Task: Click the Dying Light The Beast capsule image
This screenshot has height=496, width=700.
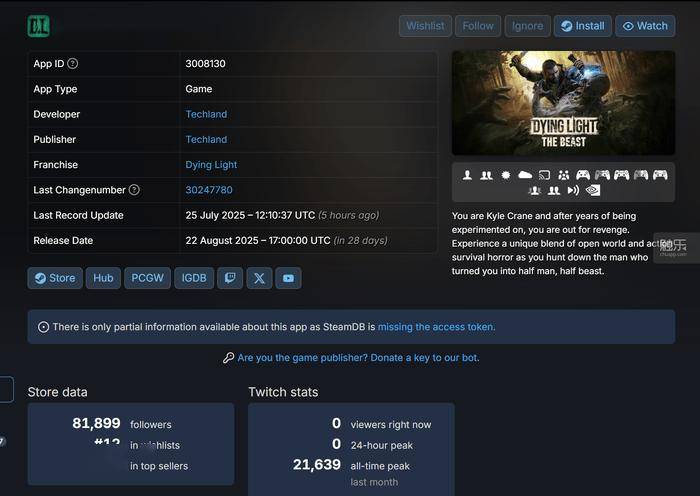Action: [x=563, y=103]
